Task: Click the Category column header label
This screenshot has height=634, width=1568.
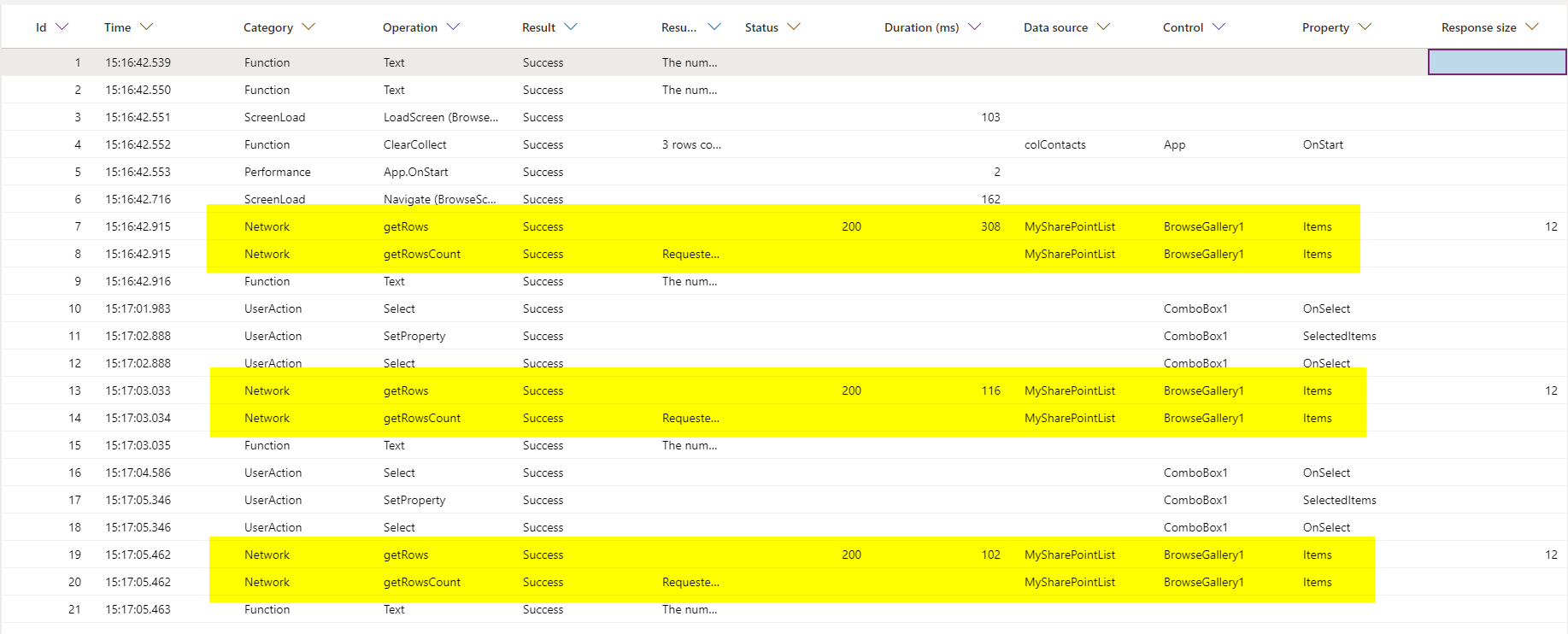Action: (267, 27)
